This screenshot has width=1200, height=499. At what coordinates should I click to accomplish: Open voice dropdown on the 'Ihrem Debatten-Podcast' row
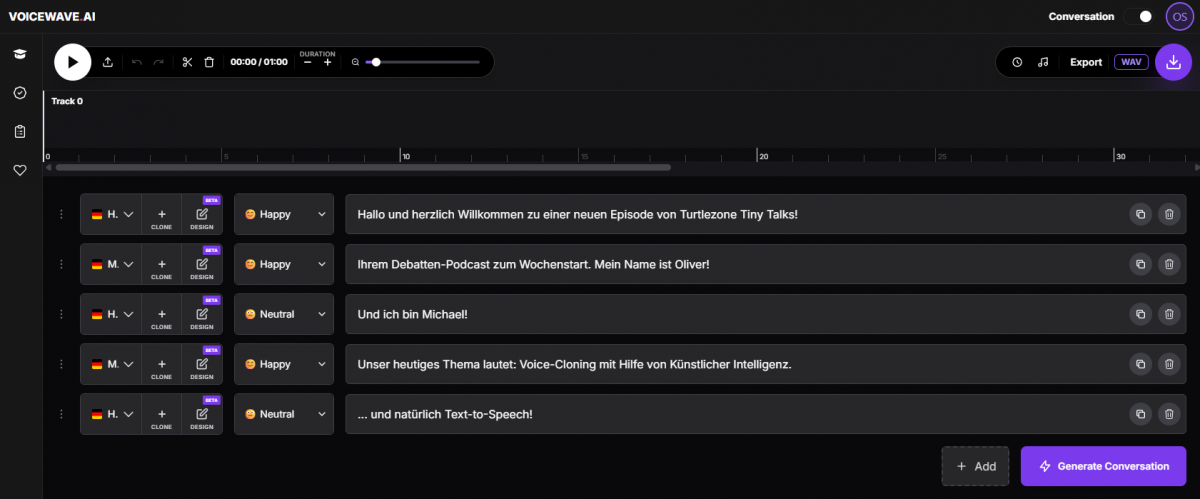tap(111, 264)
